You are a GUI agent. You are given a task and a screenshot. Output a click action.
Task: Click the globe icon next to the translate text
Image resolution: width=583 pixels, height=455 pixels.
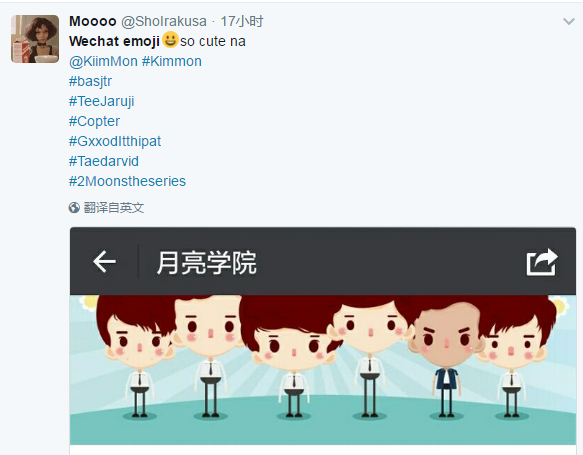click(74, 207)
